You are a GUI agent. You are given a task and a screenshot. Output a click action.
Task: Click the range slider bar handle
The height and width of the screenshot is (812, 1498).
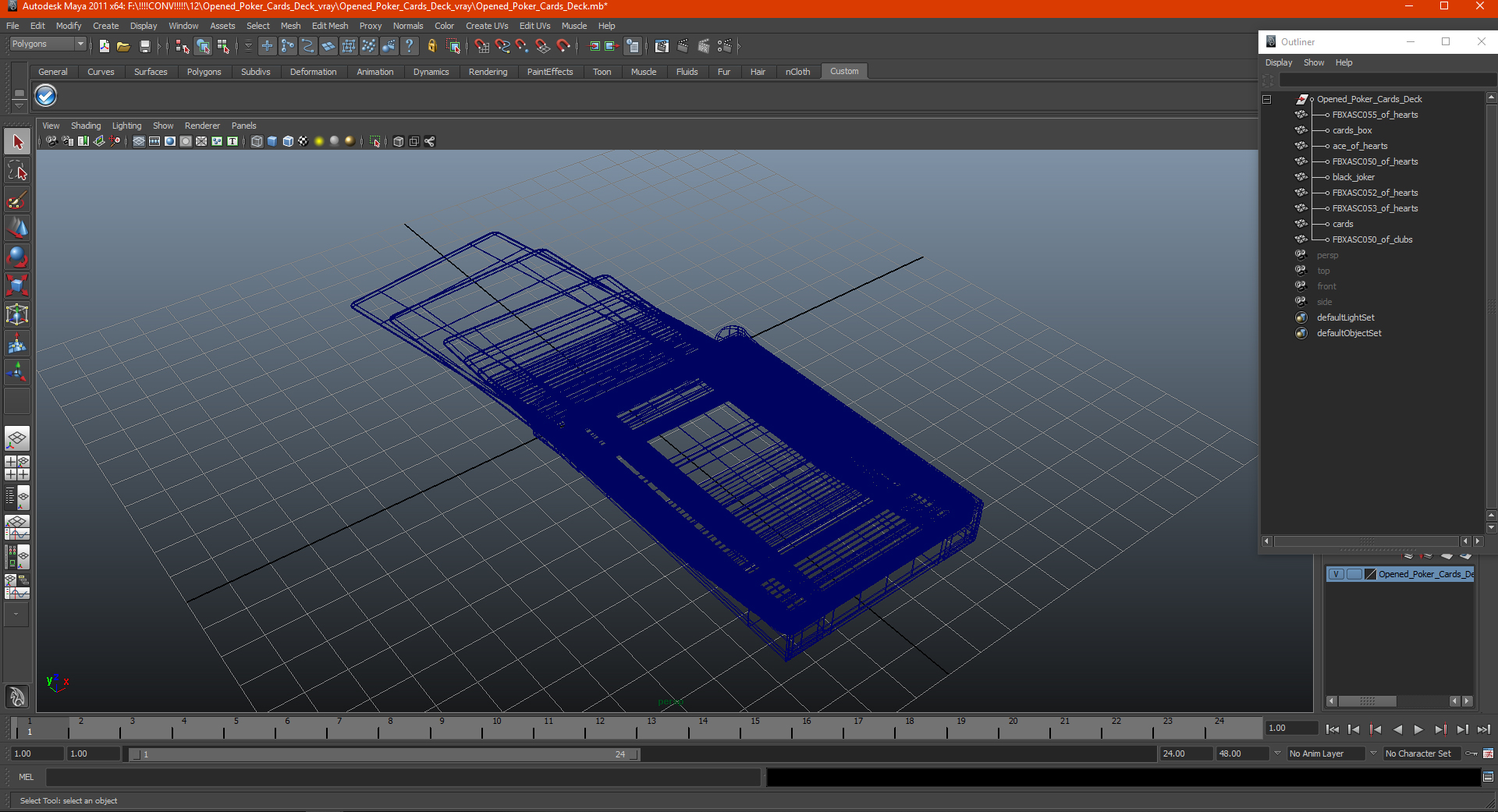[x=383, y=754]
